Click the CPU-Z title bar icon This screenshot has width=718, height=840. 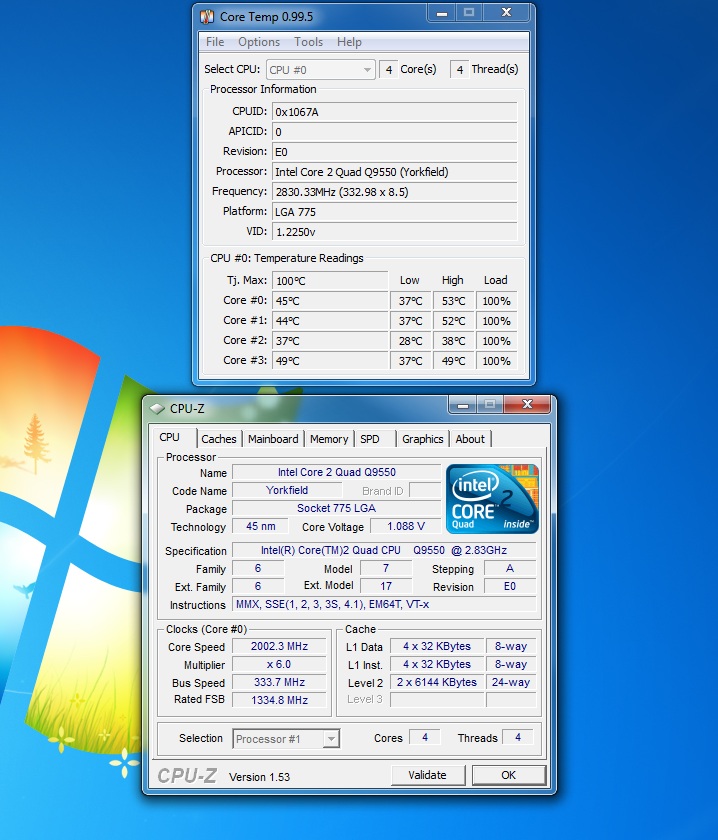pyautogui.click(x=157, y=409)
